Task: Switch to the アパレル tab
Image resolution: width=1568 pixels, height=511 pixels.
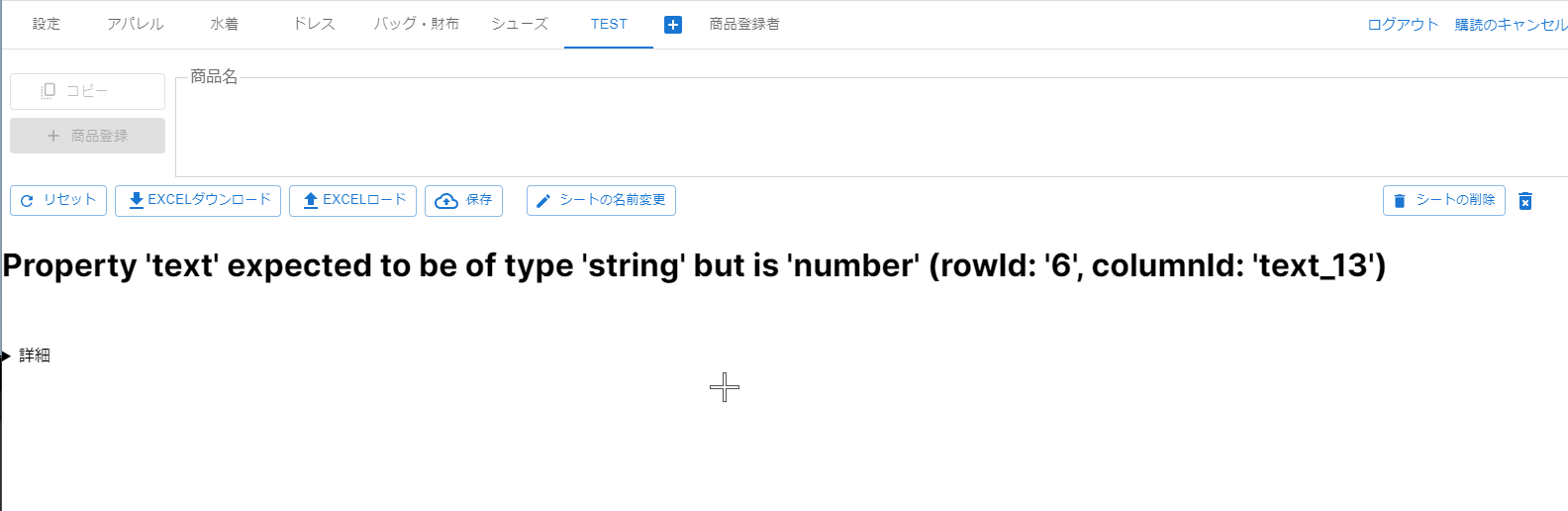Action: (136, 24)
